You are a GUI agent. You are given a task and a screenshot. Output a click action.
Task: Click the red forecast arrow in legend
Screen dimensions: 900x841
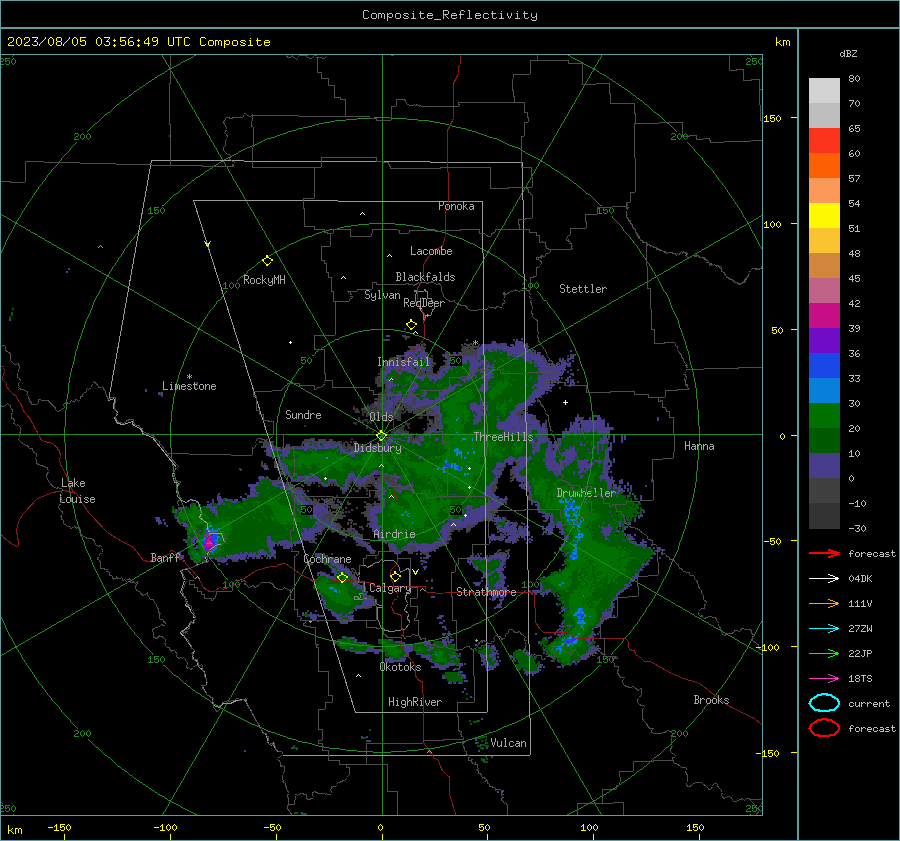pos(824,553)
